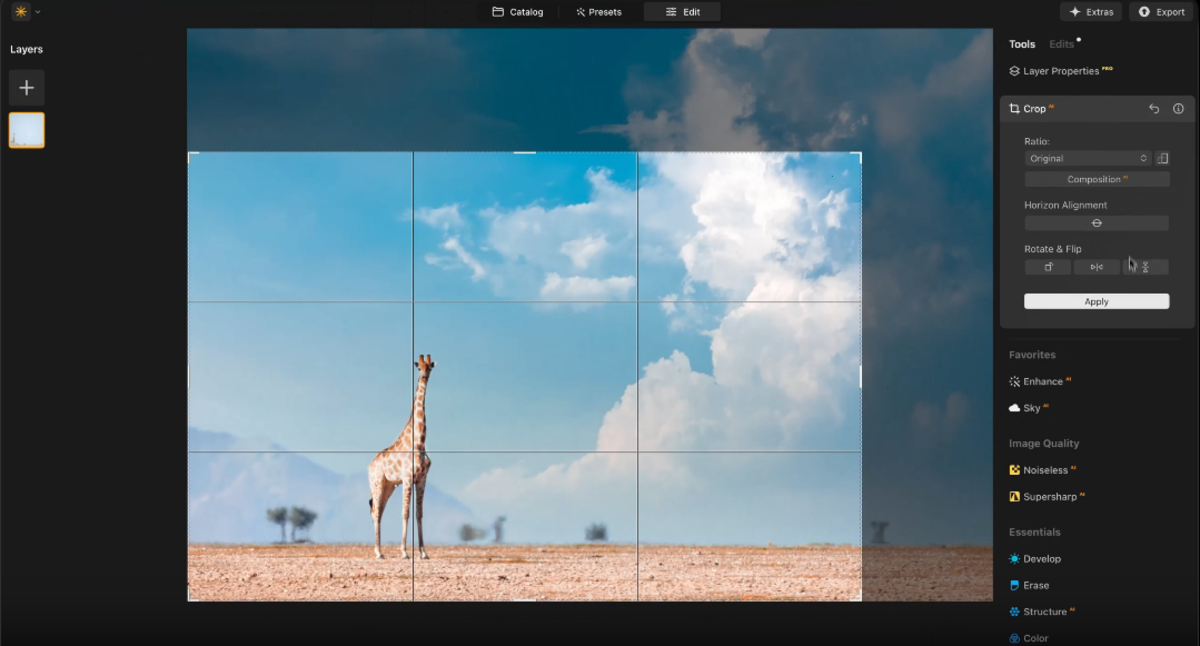Toggle the crop ratio orientation
This screenshot has width=1200, height=646.
coord(1163,158)
